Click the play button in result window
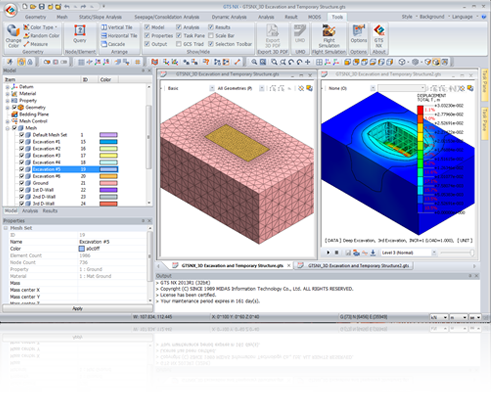This screenshot has width=491, height=400. [x=328, y=253]
